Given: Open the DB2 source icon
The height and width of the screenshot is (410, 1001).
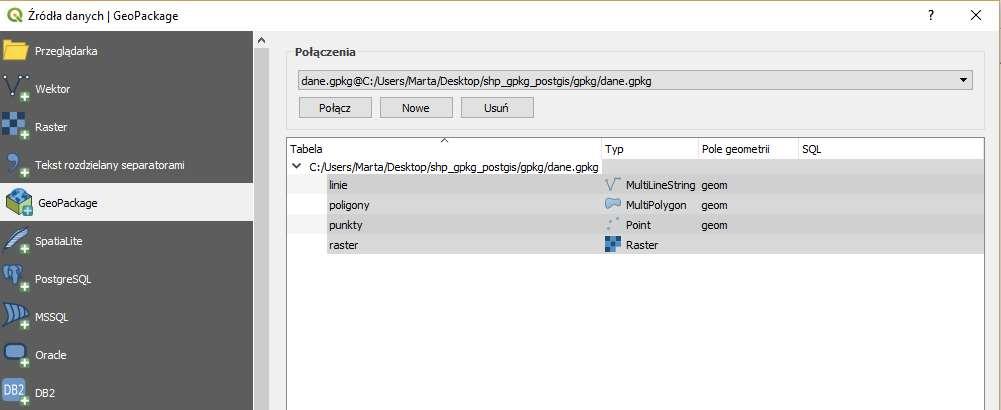Looking at the screenshot, I should coord(16,392).
